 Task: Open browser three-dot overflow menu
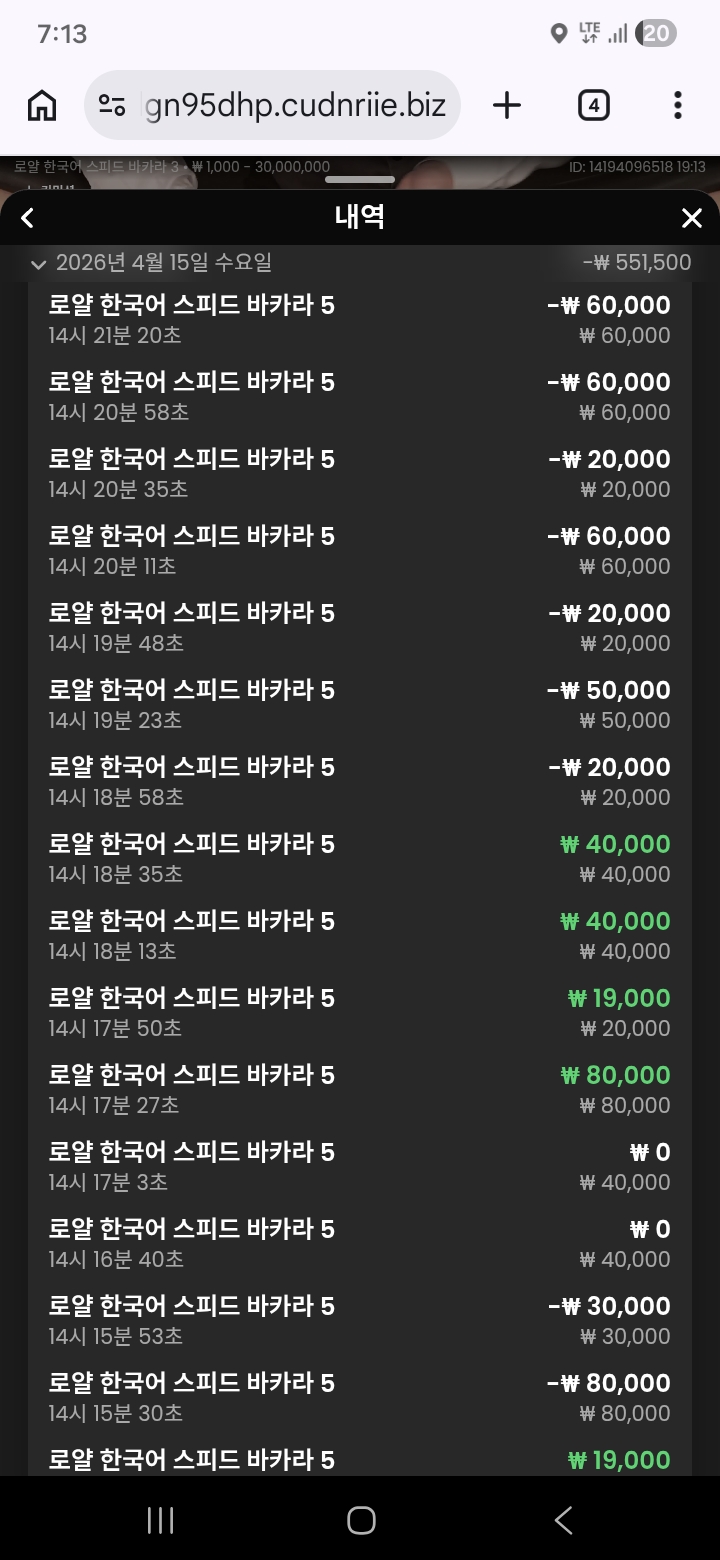tap(677, 105)
